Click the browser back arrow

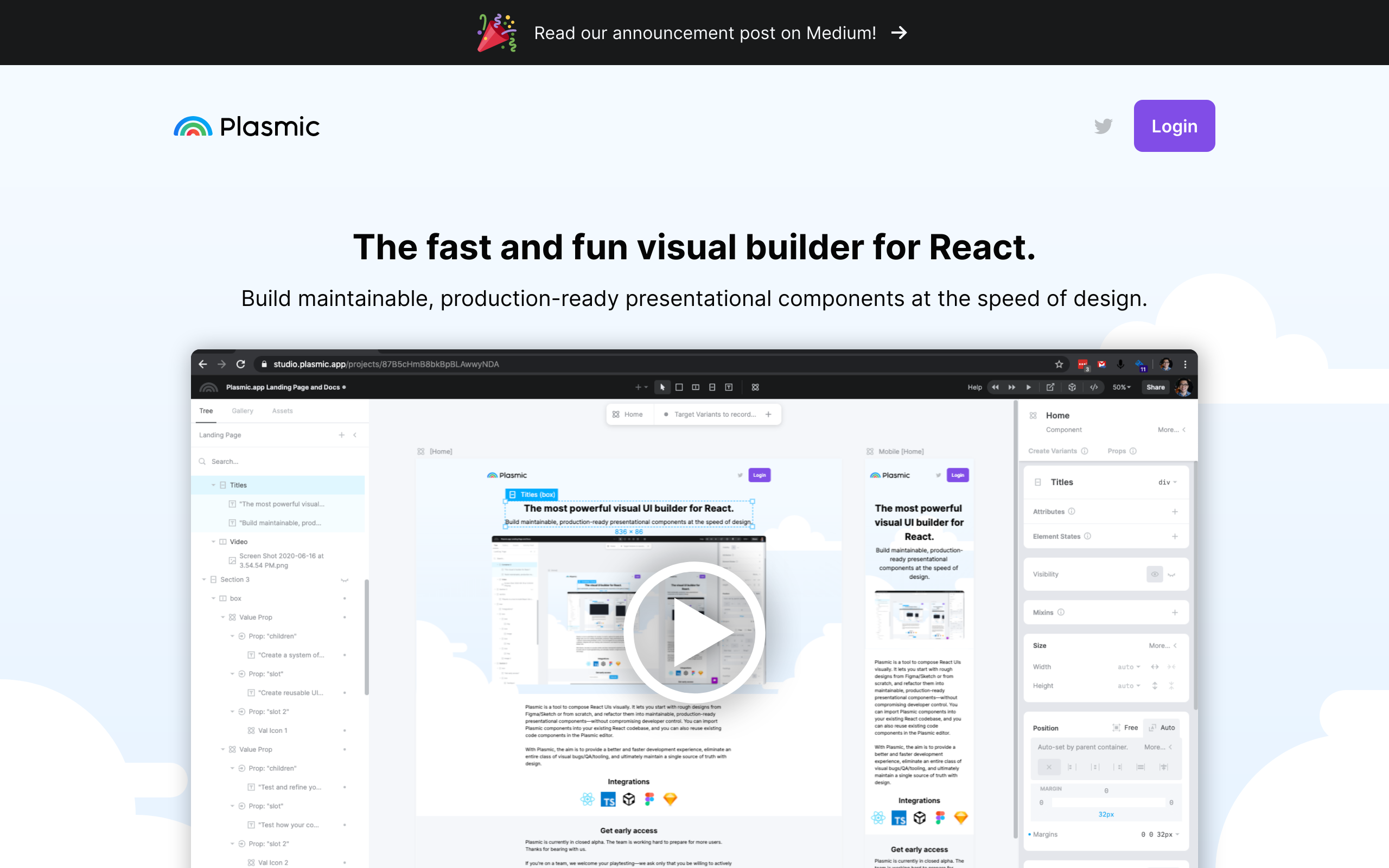coord(202,364)
